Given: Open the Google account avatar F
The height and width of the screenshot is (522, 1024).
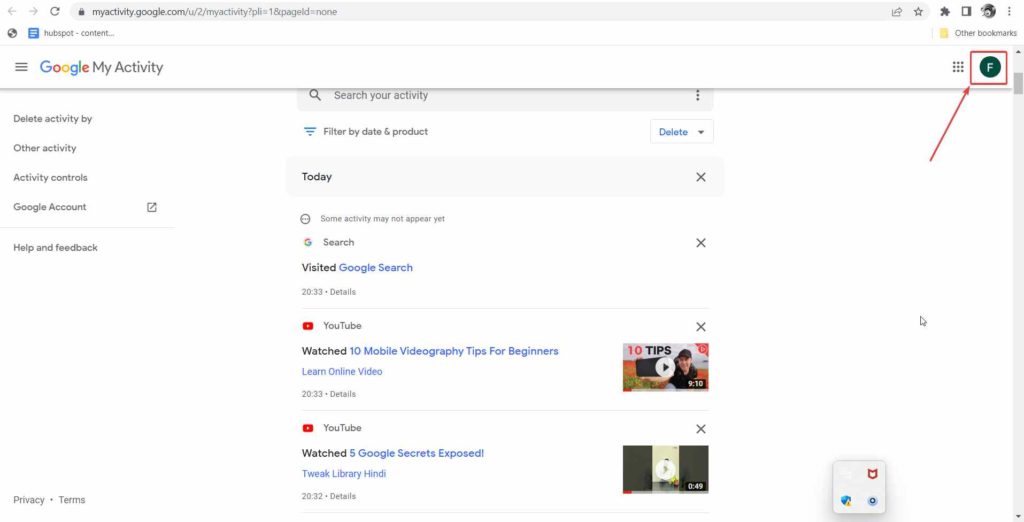Looking at the screenshot, I should (x=989, y=67).
